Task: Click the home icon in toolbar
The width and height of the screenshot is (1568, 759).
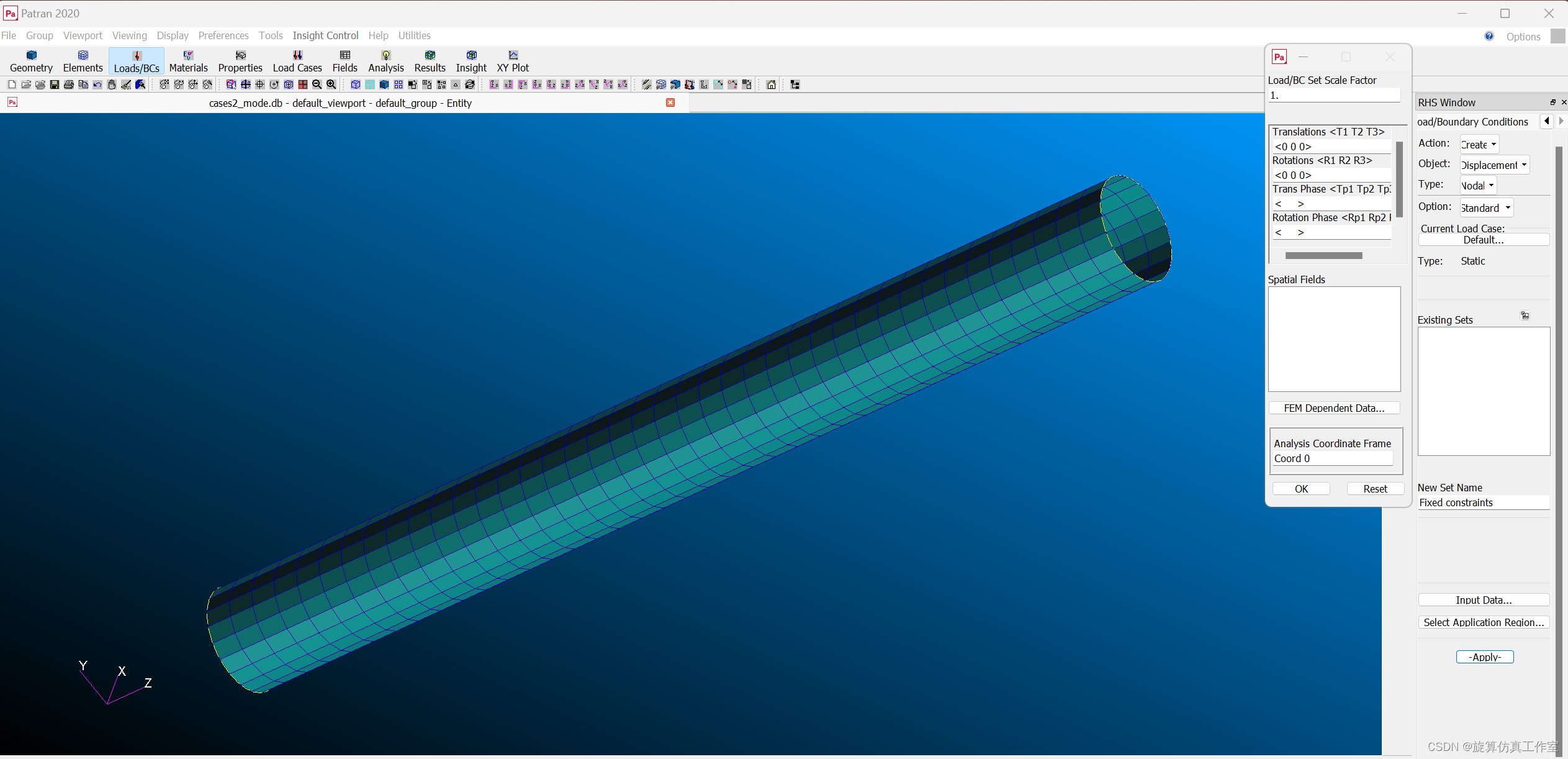Action: click(x=771, y=84)
